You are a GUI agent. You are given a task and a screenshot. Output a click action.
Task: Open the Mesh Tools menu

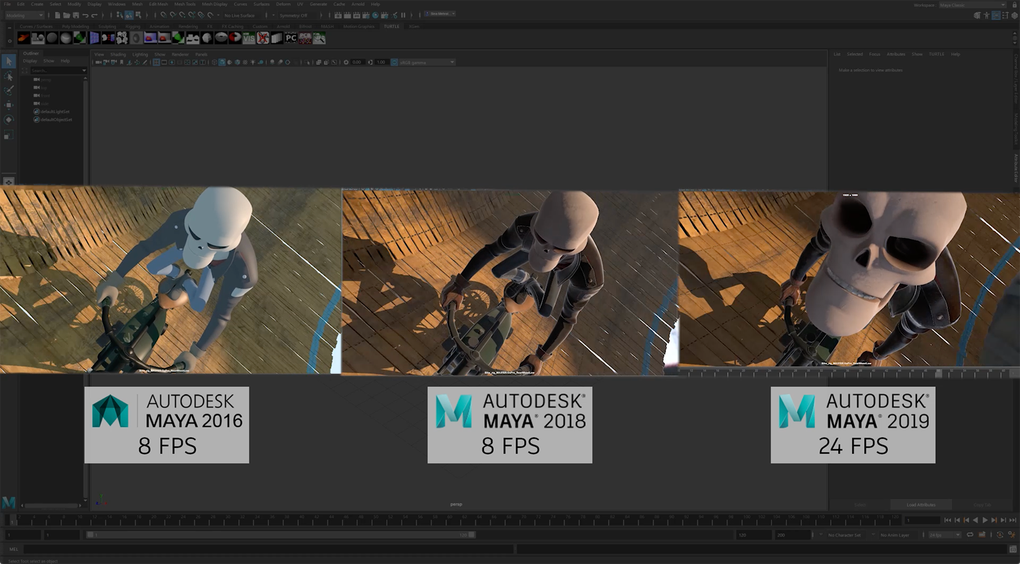click(x=185, y=4)
